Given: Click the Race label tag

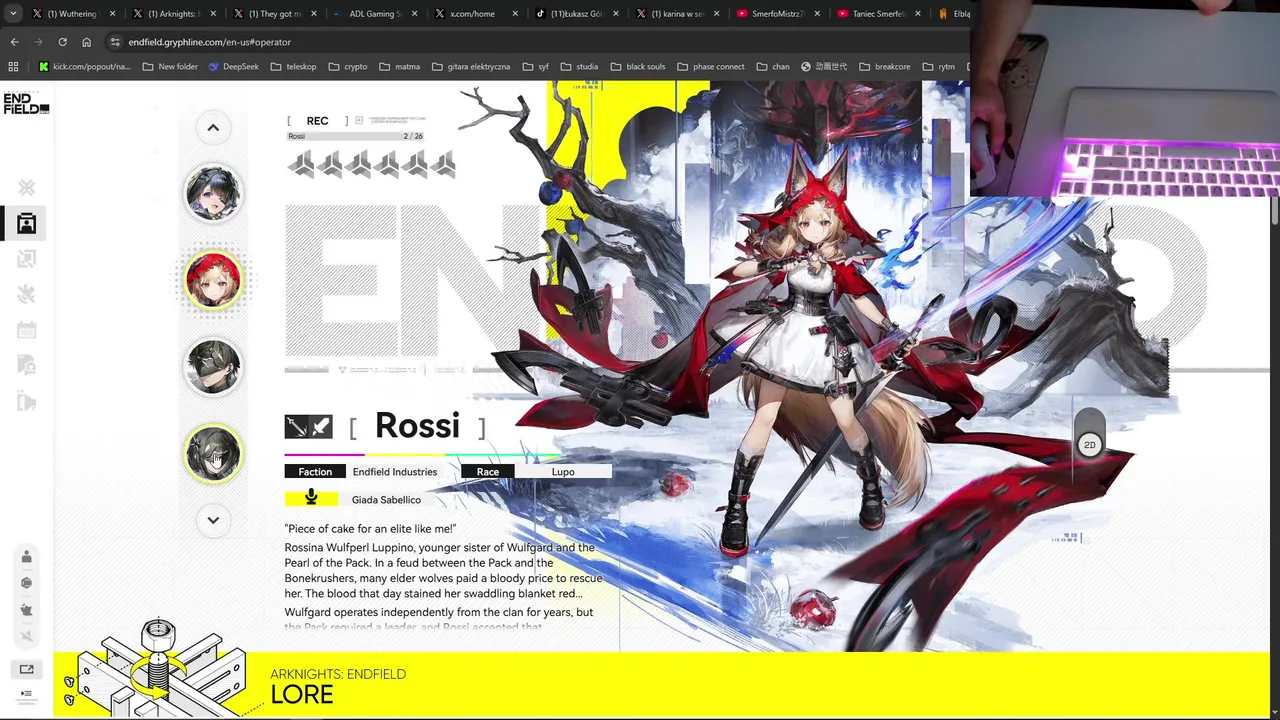Looking at the screenshot, I should 488,472.
